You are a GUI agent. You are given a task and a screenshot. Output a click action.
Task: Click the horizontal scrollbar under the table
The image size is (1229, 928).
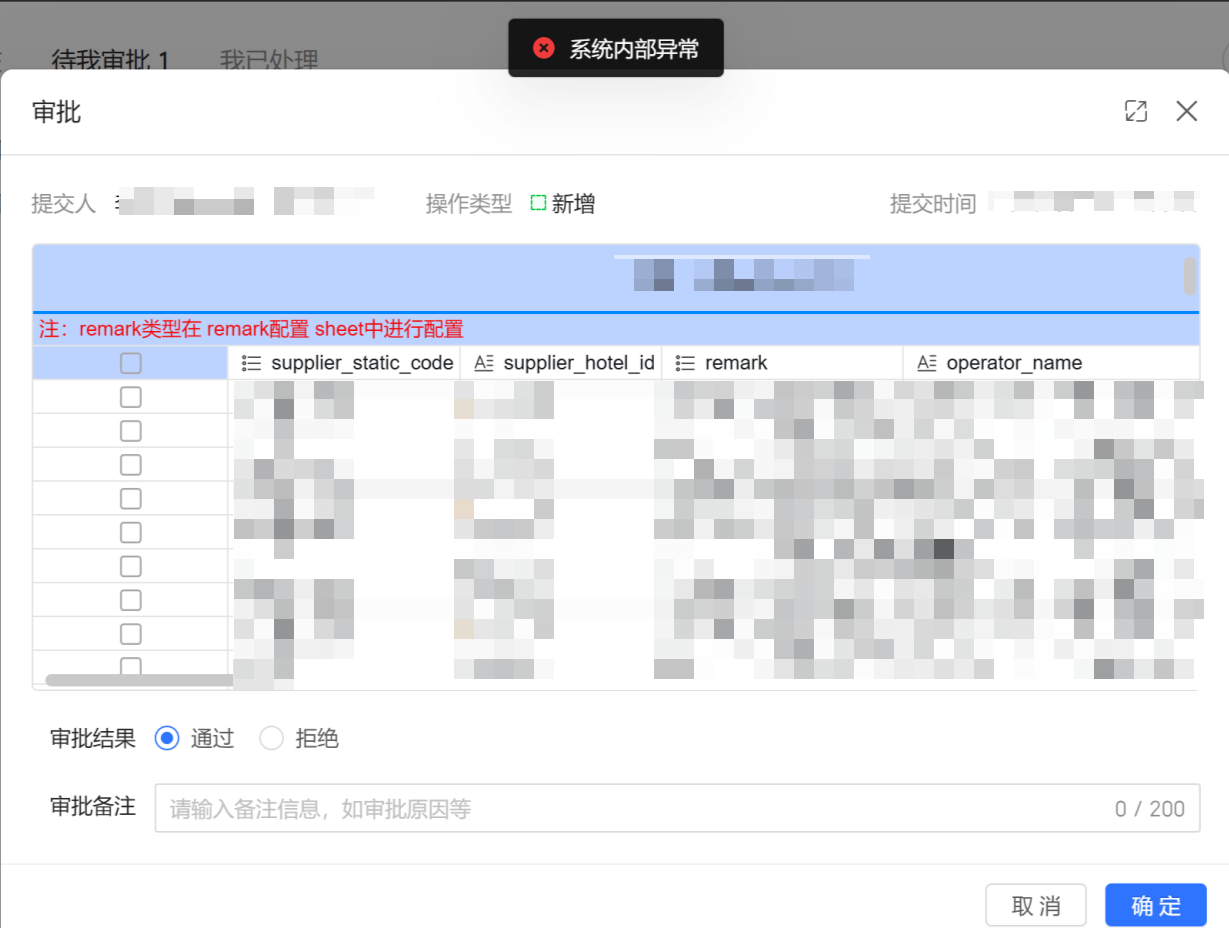138,680
